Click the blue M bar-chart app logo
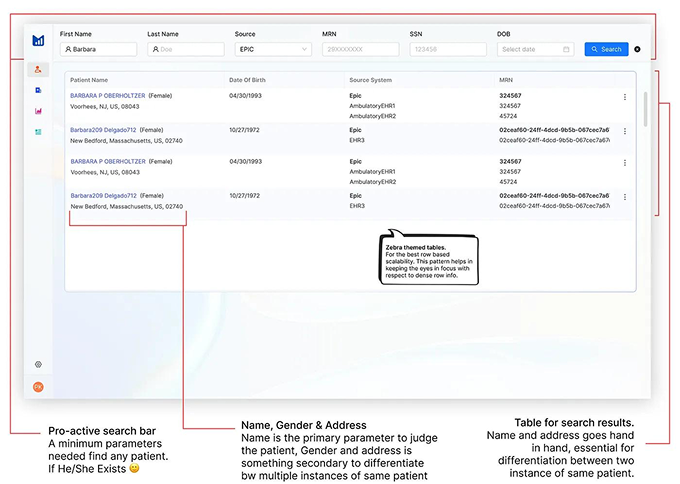This screenshot has width=680, height=484. 38,41
